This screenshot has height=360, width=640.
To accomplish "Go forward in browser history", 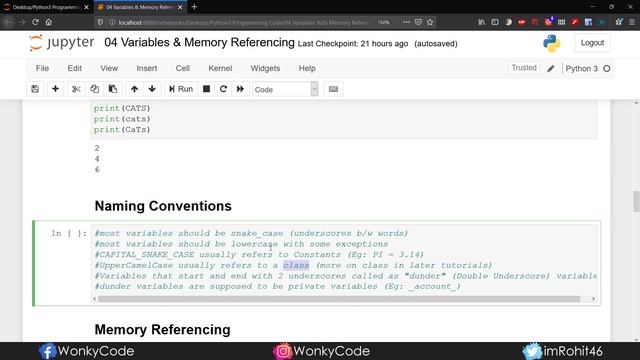I will (x=22, y=22).
